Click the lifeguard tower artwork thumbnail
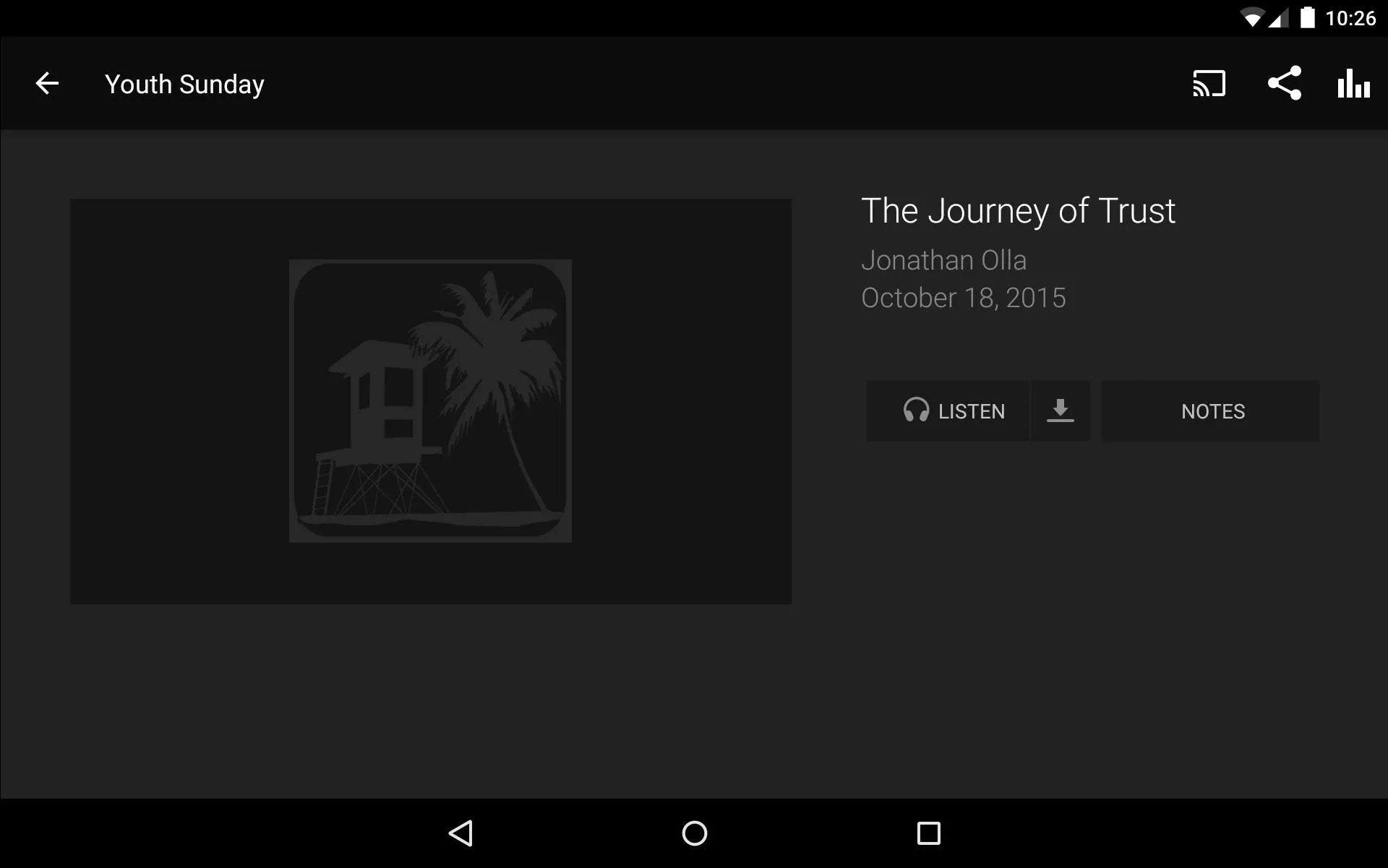The image size is (1388, 868). (x=431, y=401)
